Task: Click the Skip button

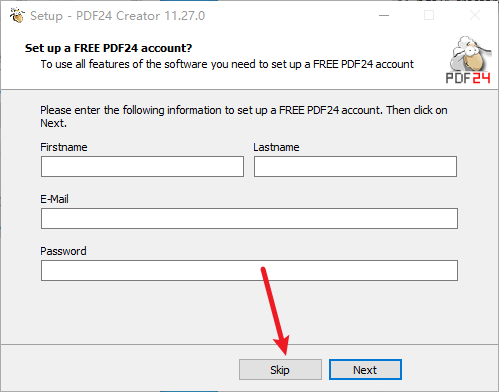Action: [280, 370]
